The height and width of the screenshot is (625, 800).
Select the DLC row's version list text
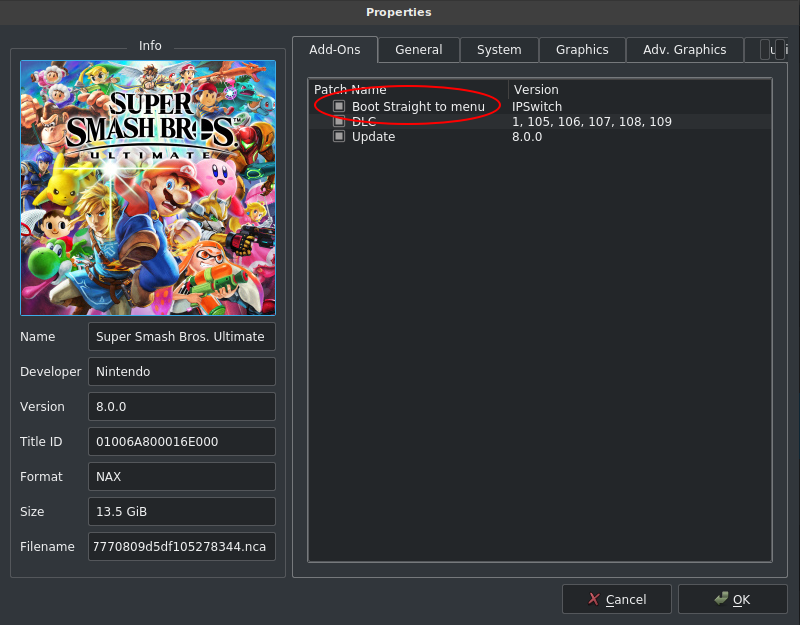tap(591, 122)
